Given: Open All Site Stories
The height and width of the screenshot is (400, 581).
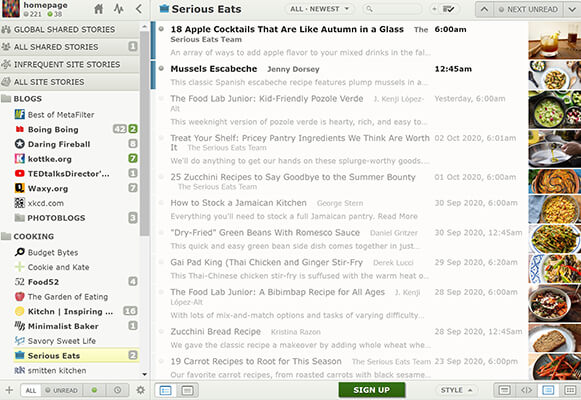Looking at the screenshot, I should pos(70,82).
